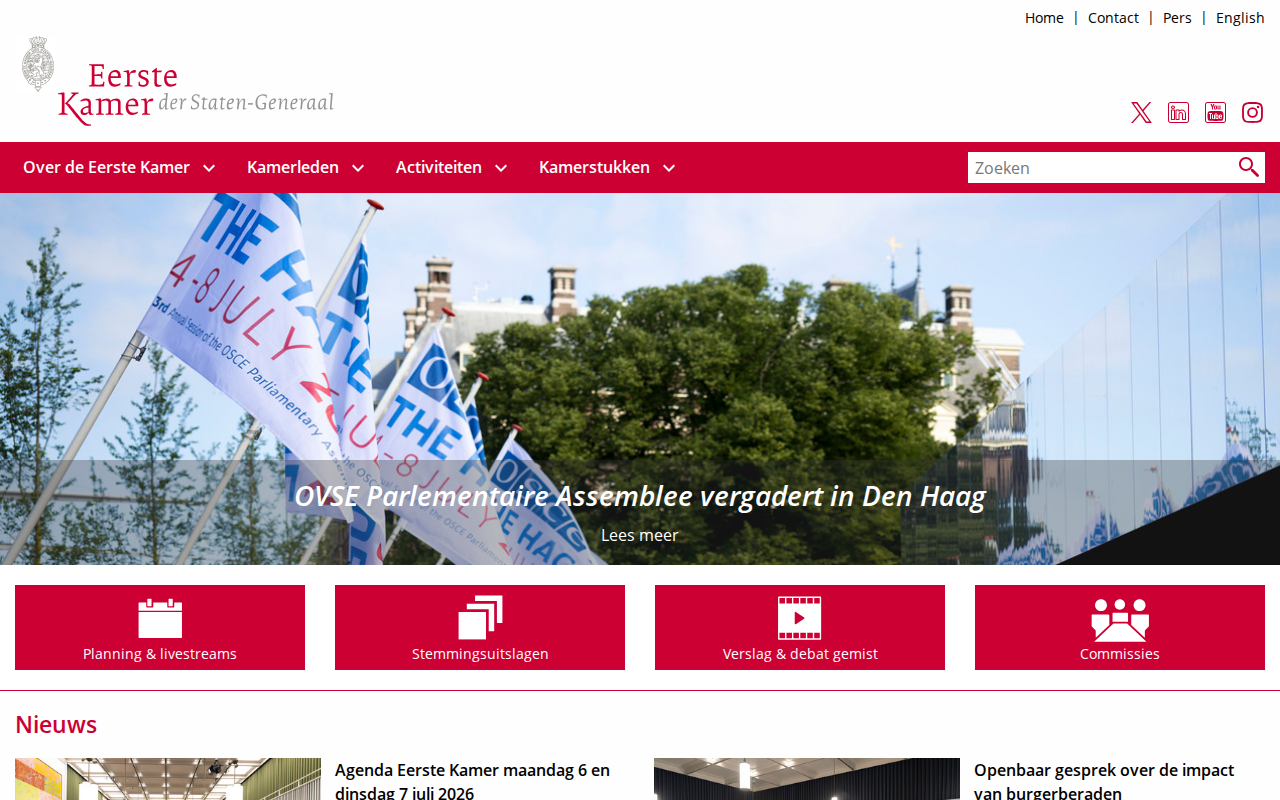1280x800 pixels.
Task: Click the Nieuws section heading
Action: [56, 724]
